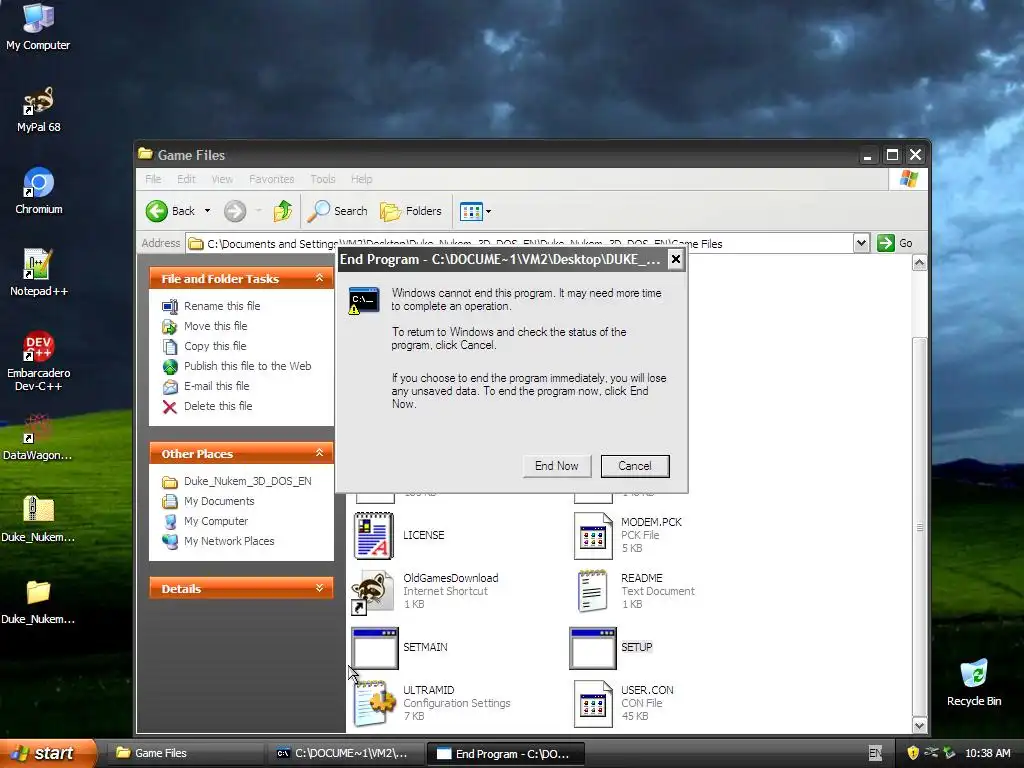Viewport: 1024px width, 768px height.
Task: Expand the Address bar dropdown
Action: pos(861,243)
